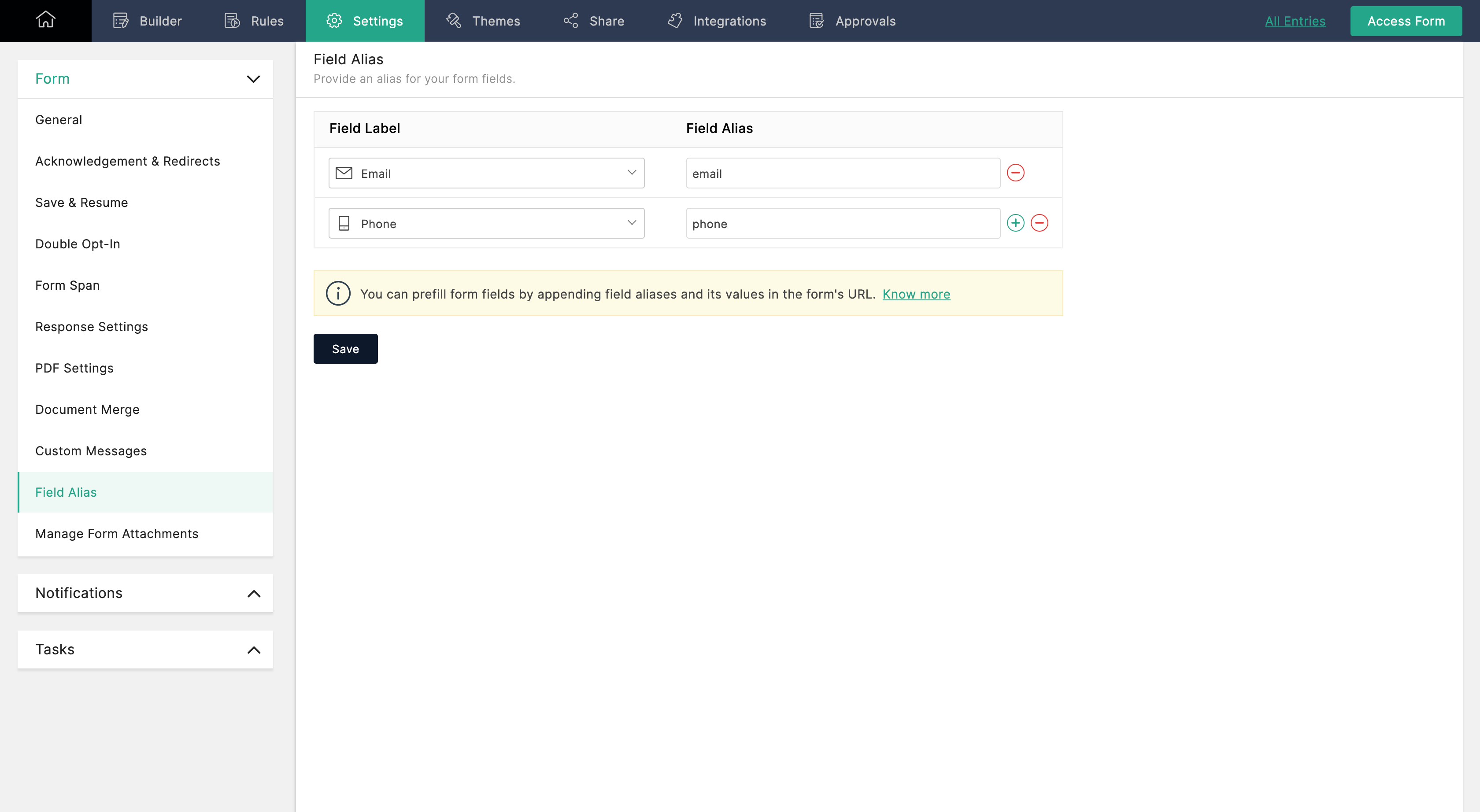Select Field Alias in sidebar
Image resolution: width=1480 pixels, height=812 pixels.
tap(145, 492)
